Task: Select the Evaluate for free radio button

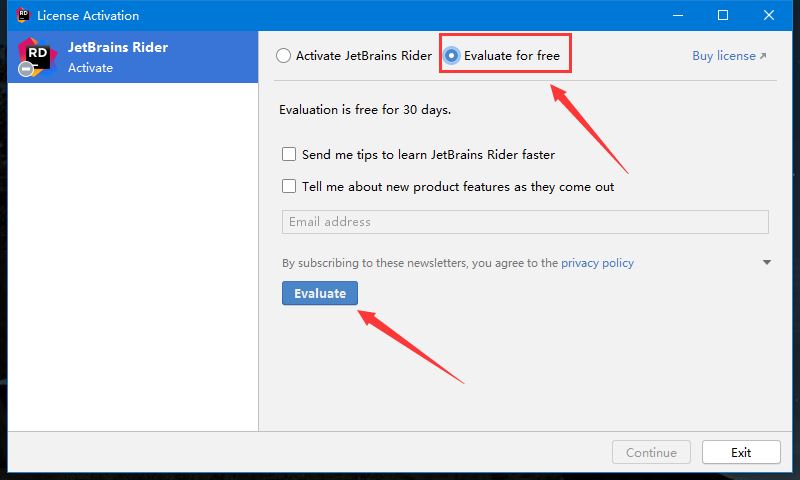Action: coord(451,56)
